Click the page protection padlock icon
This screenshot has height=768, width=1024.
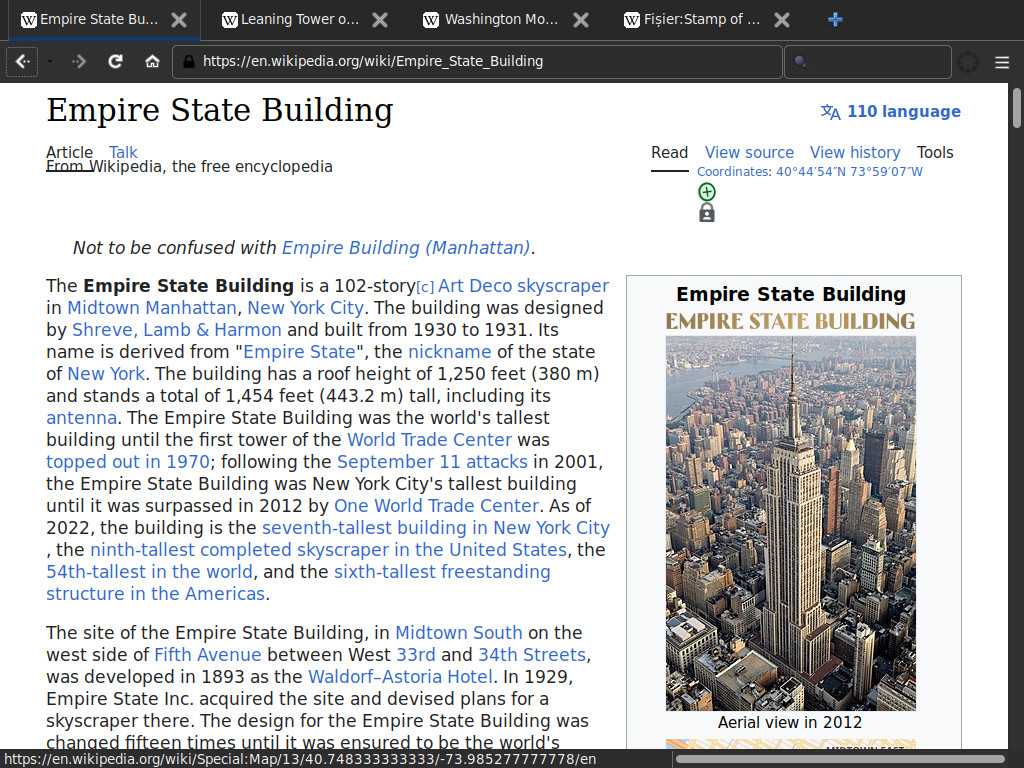(707, 213)
